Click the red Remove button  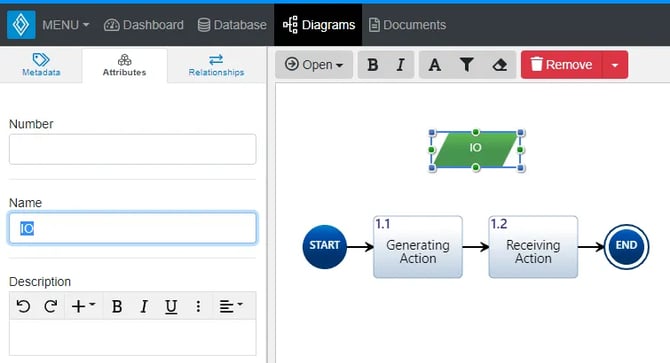561,65
